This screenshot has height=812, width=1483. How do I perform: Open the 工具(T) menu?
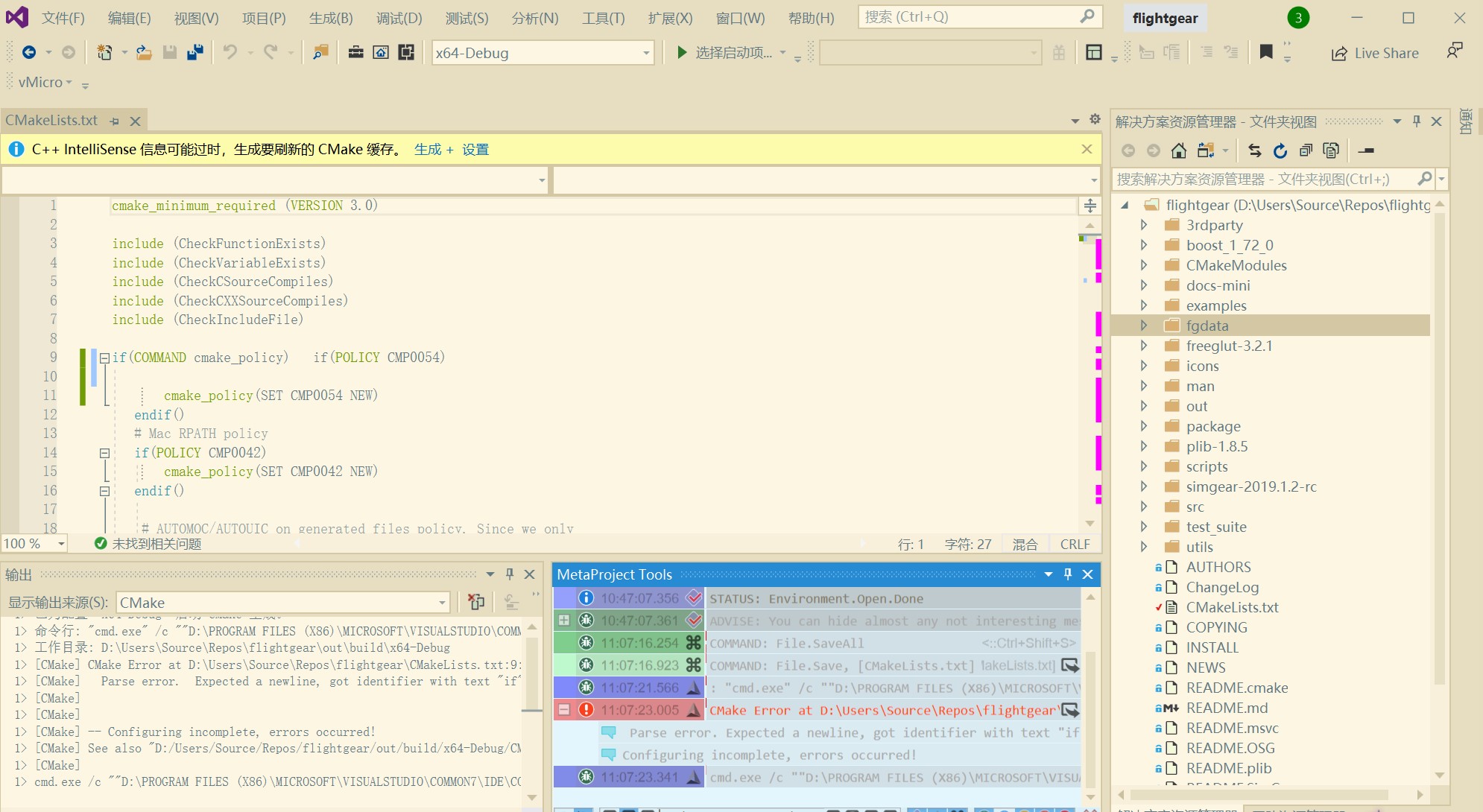coord(603,18)
